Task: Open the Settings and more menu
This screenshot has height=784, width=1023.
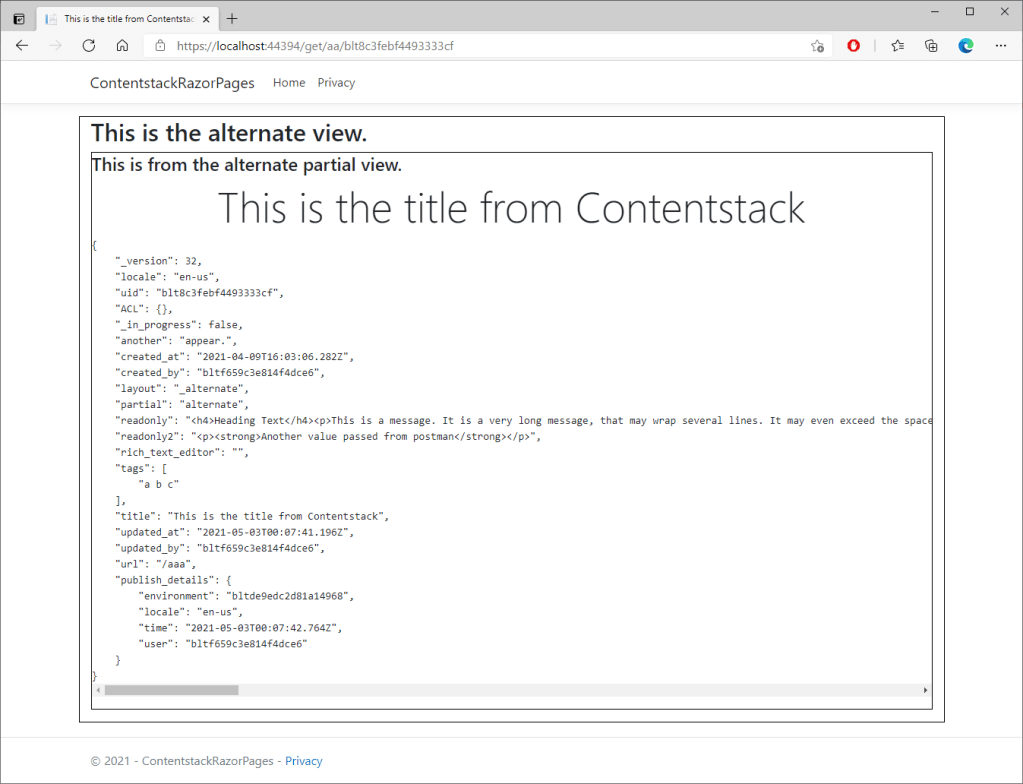Action: [1001, 45]
